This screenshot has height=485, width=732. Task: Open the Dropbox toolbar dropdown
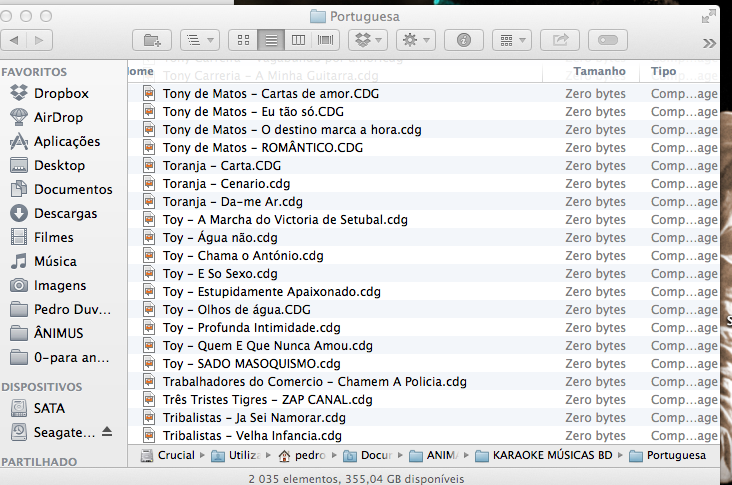tap(368, 40)
